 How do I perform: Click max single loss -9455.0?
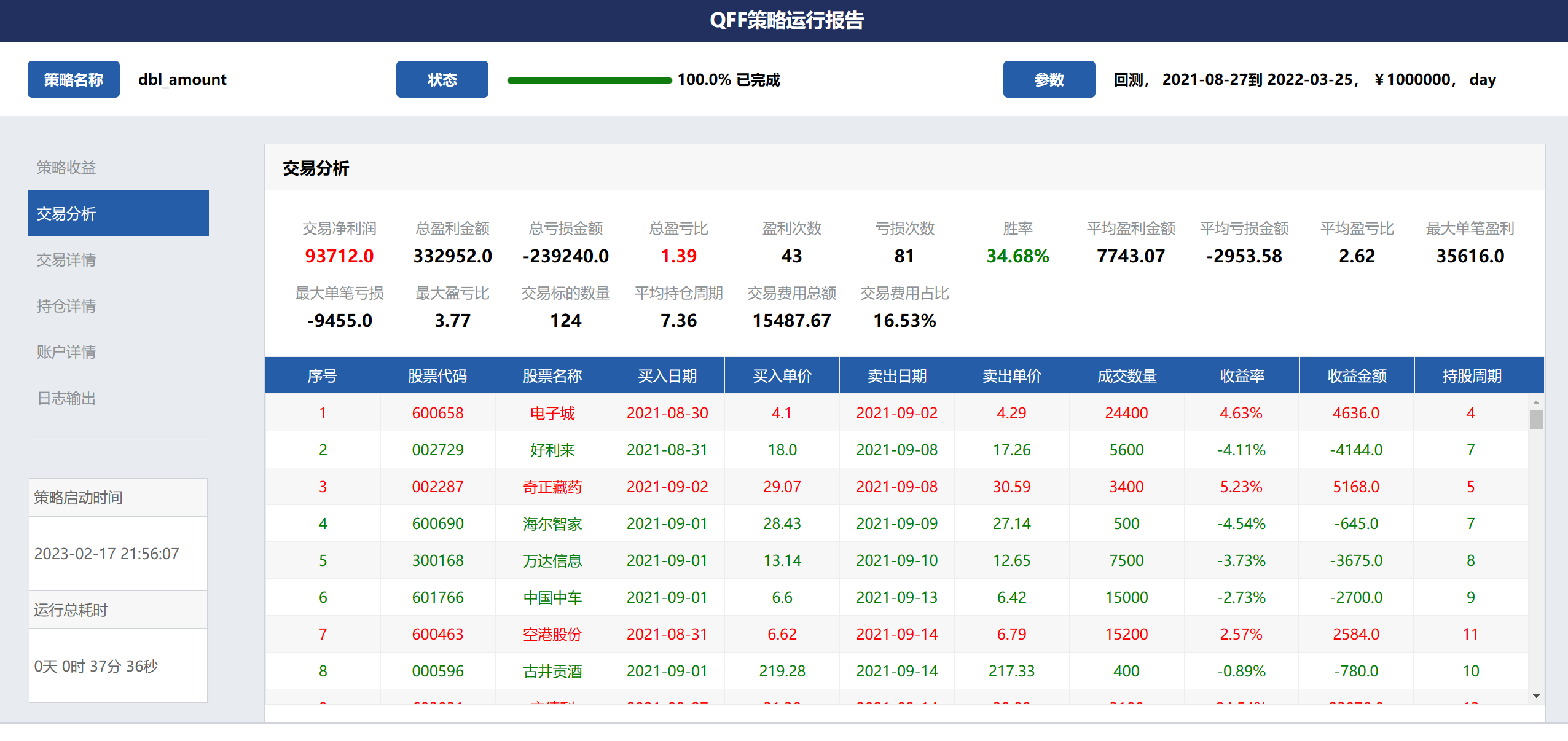pos(339,320)
